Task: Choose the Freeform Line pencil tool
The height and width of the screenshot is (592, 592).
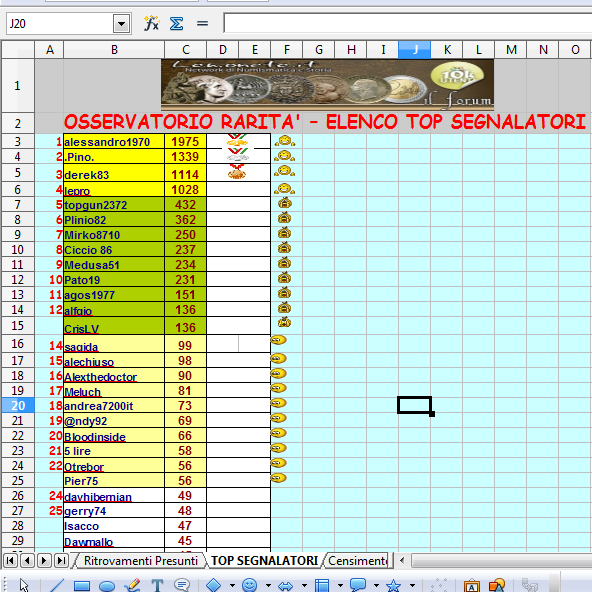Action: pyautogui.click(x=132, y=586)
